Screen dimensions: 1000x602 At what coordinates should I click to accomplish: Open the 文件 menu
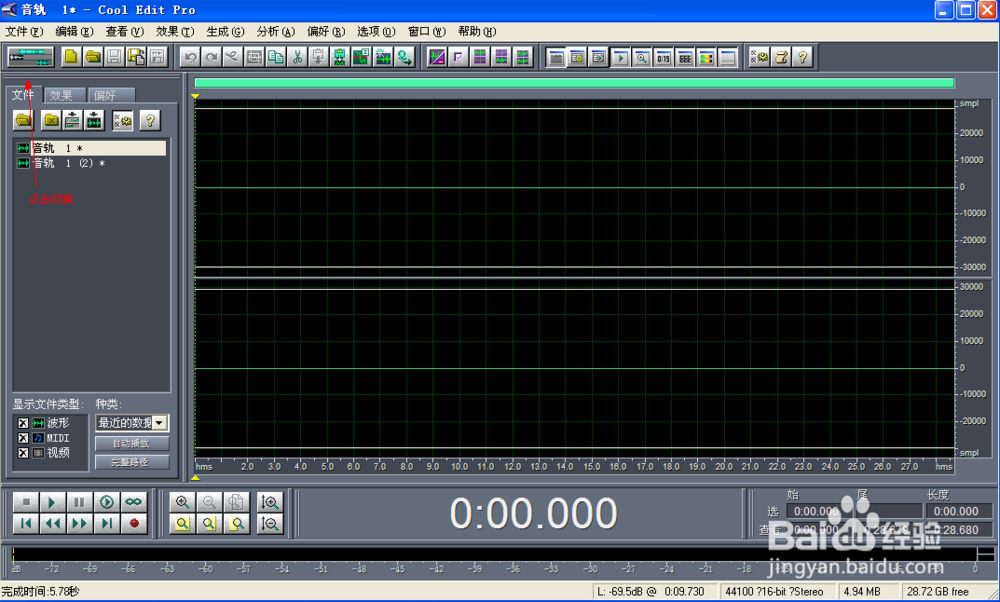click(x=24, y=31)
